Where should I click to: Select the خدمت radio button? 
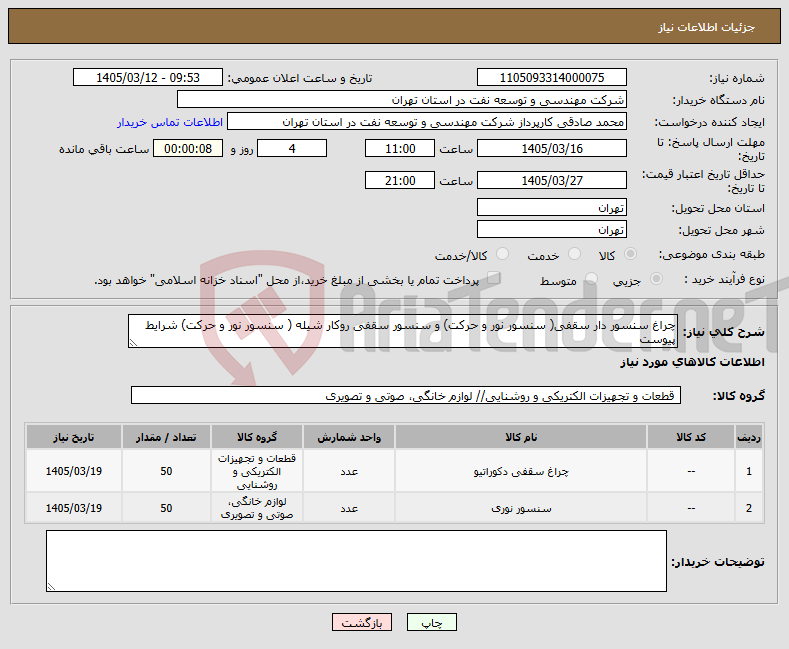point(574,254)
